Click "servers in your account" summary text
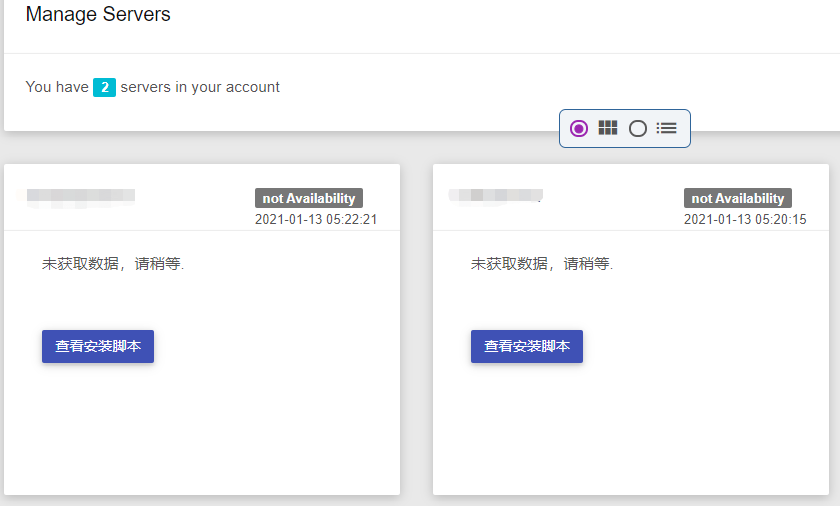The width and height of the screenshot is (840, 506). click(200, 87)
